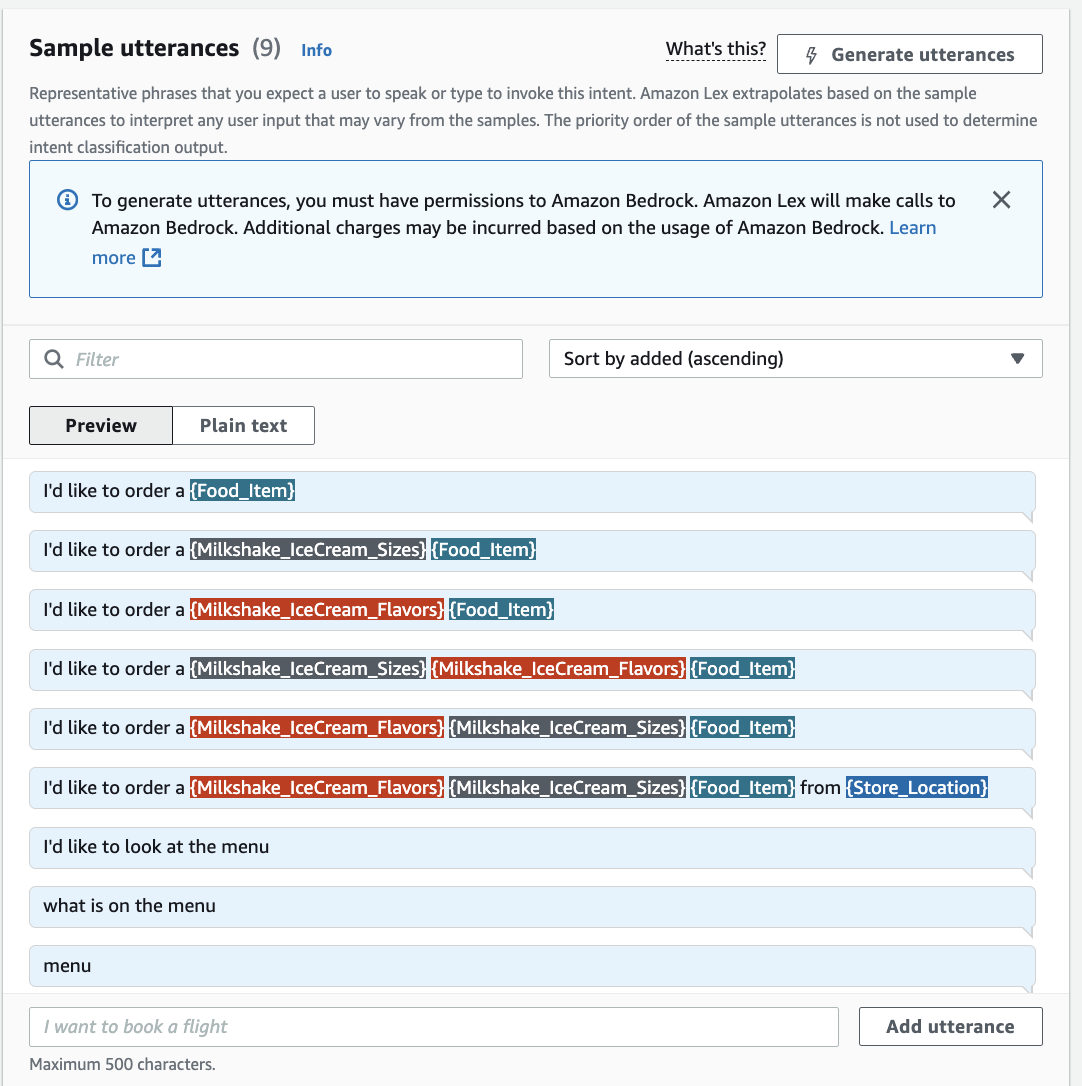Click the red Milkshake_IceCream_Flavors slot tag in third utterance
Screen dimensions: 1082x1086
(x=317, y=609)
